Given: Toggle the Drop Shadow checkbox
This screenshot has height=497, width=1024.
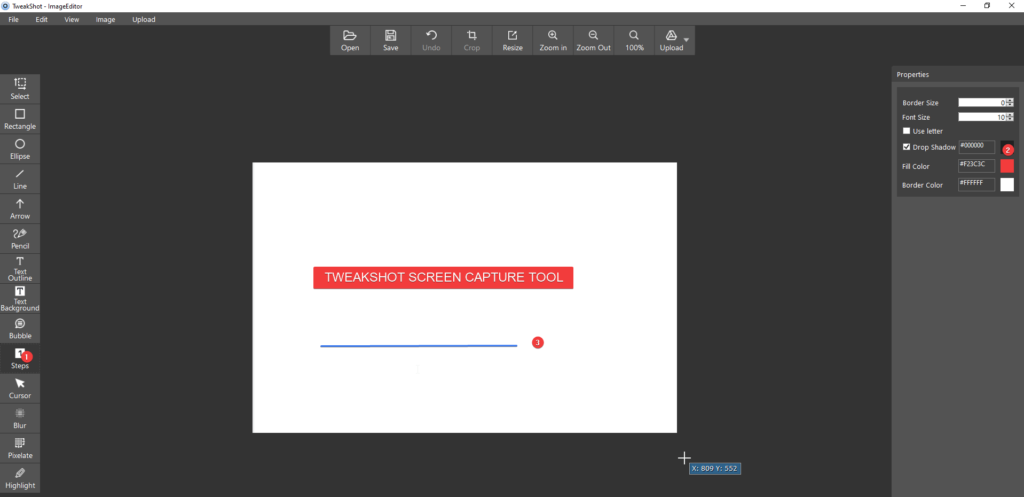Looking at the screenshot, I should tap(906, 147).
